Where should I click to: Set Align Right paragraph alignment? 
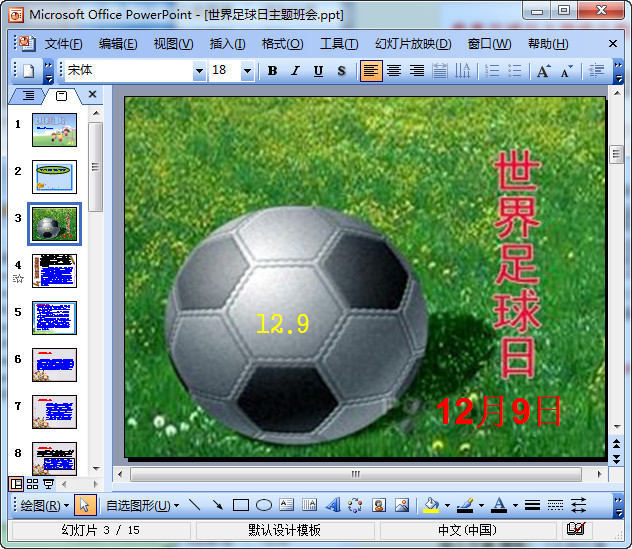pos(417,71)
